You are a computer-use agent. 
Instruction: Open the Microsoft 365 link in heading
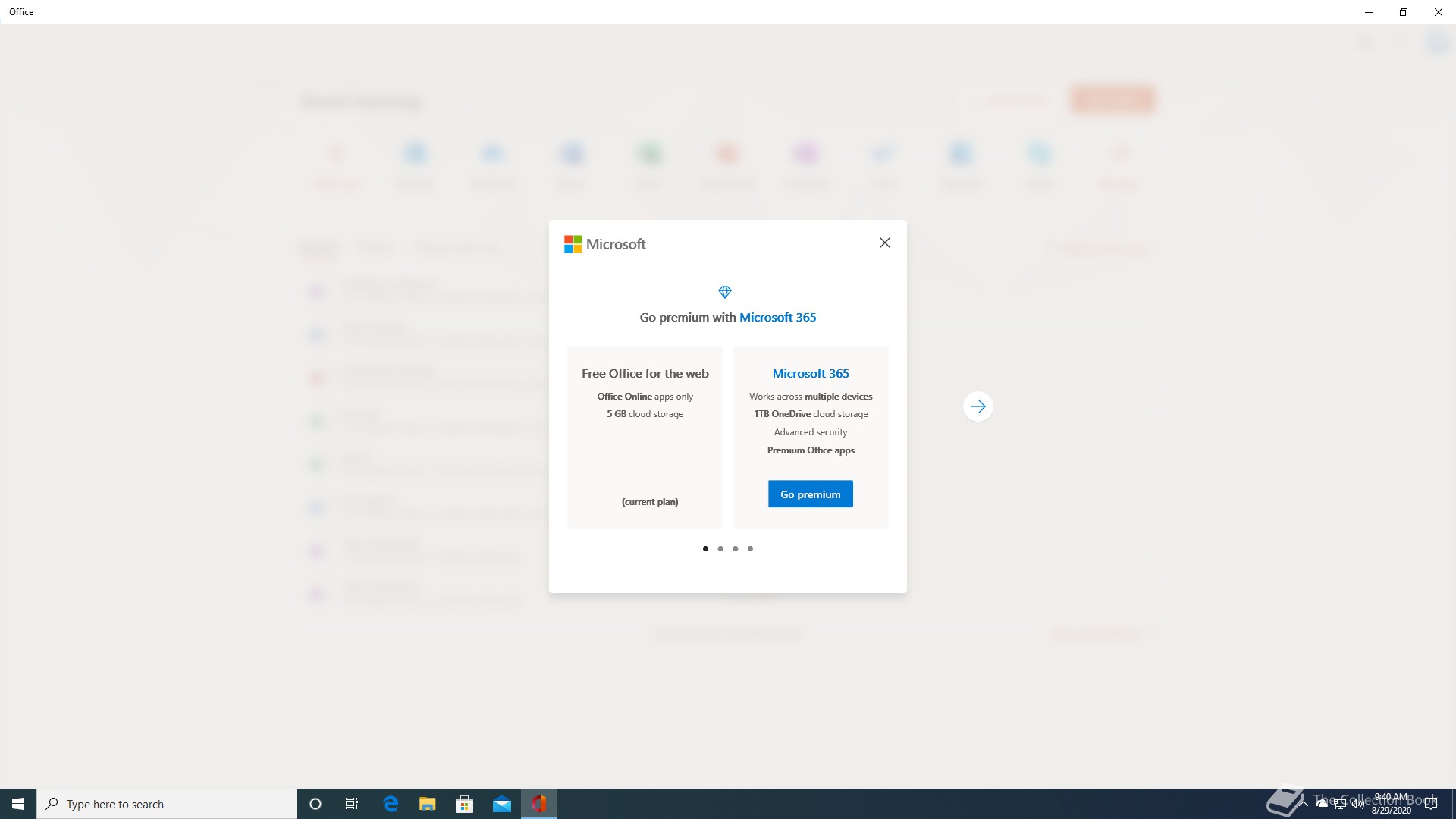click(x=777, y=317)
